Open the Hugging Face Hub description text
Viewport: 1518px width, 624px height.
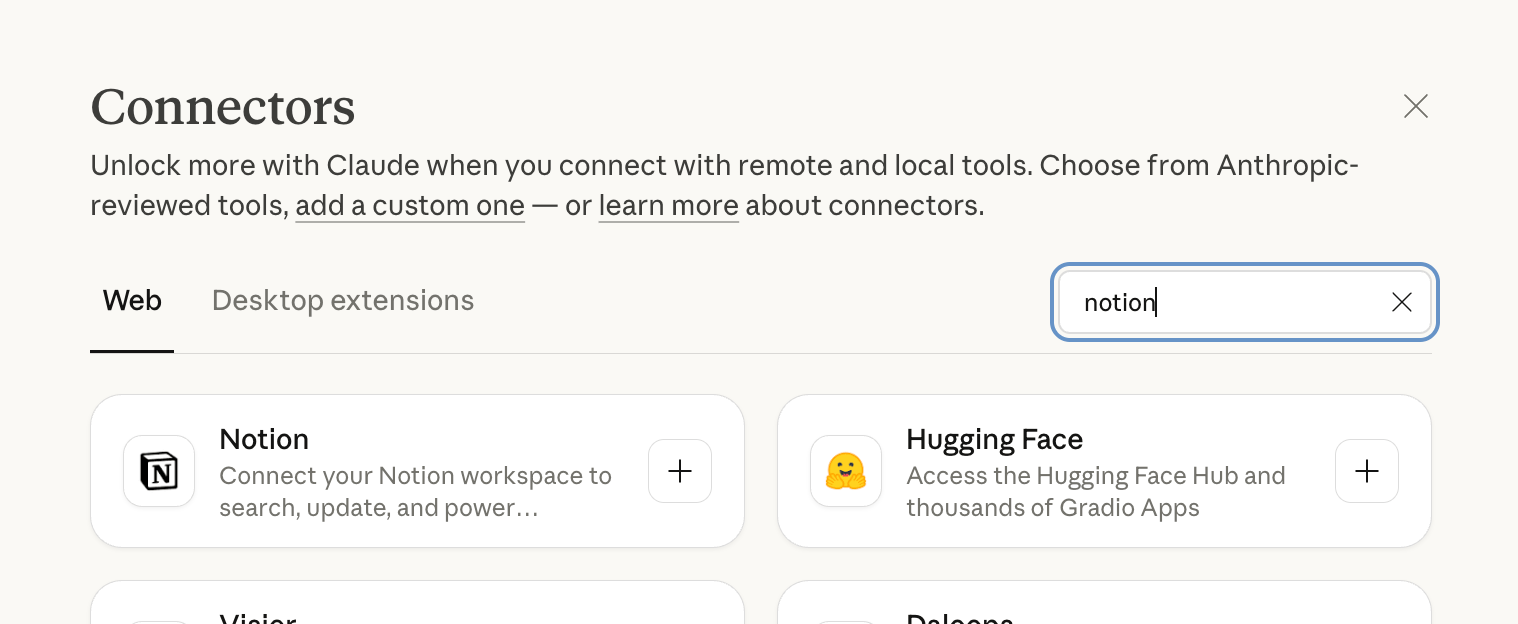click(1096, 491)
